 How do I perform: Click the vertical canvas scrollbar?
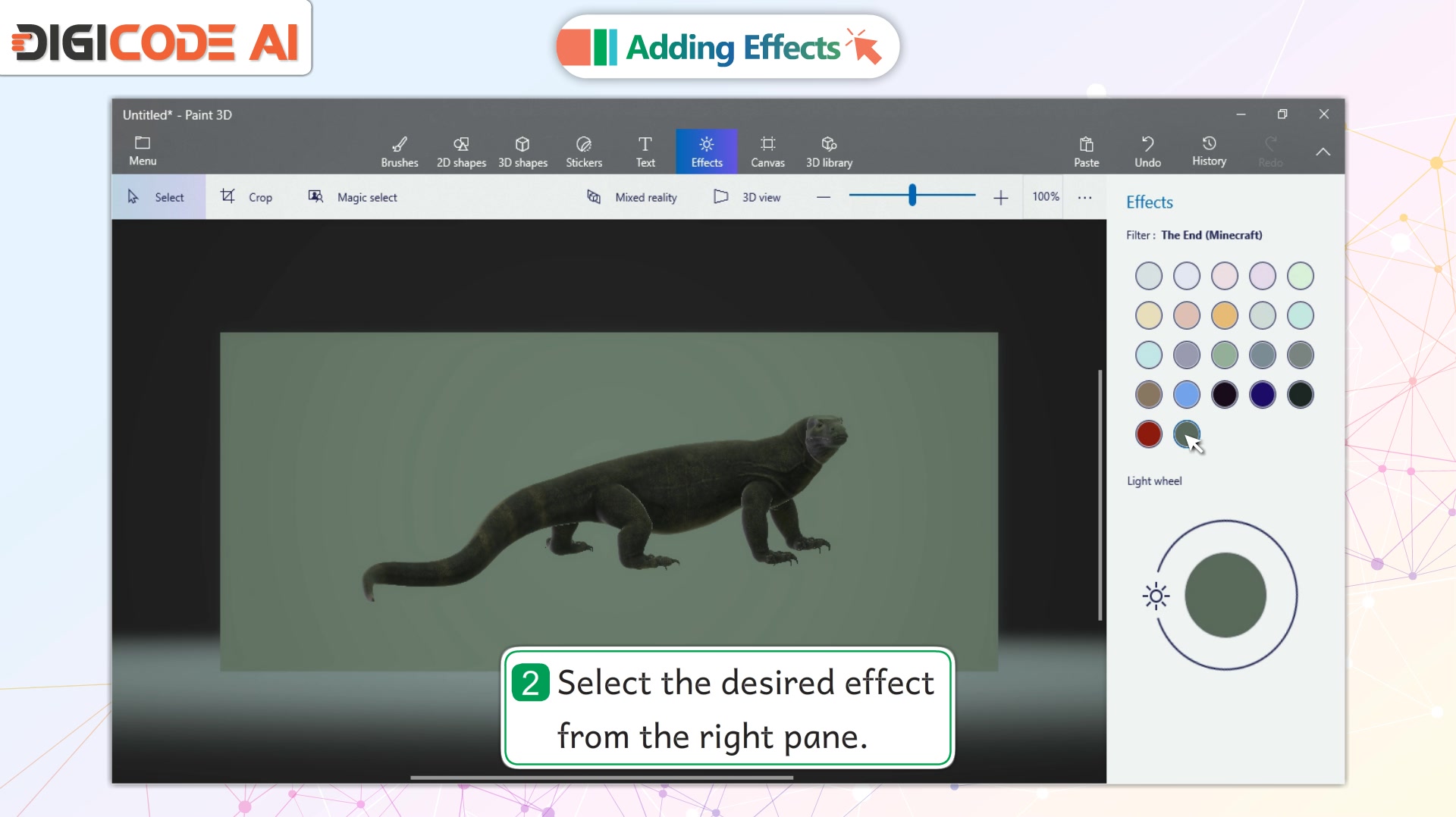click(1100, 495)
